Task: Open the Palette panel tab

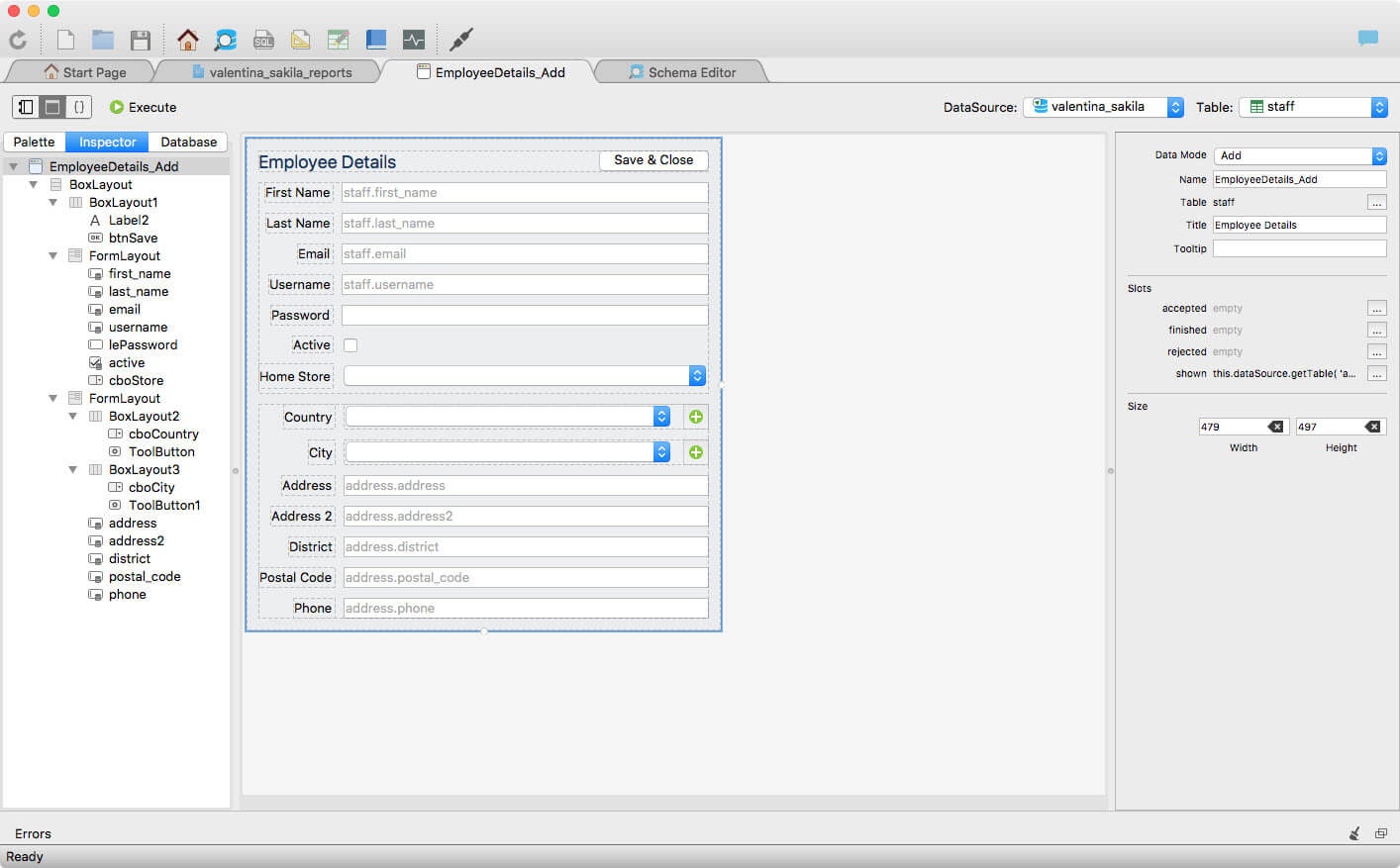Action: click(x=35, y=142)
